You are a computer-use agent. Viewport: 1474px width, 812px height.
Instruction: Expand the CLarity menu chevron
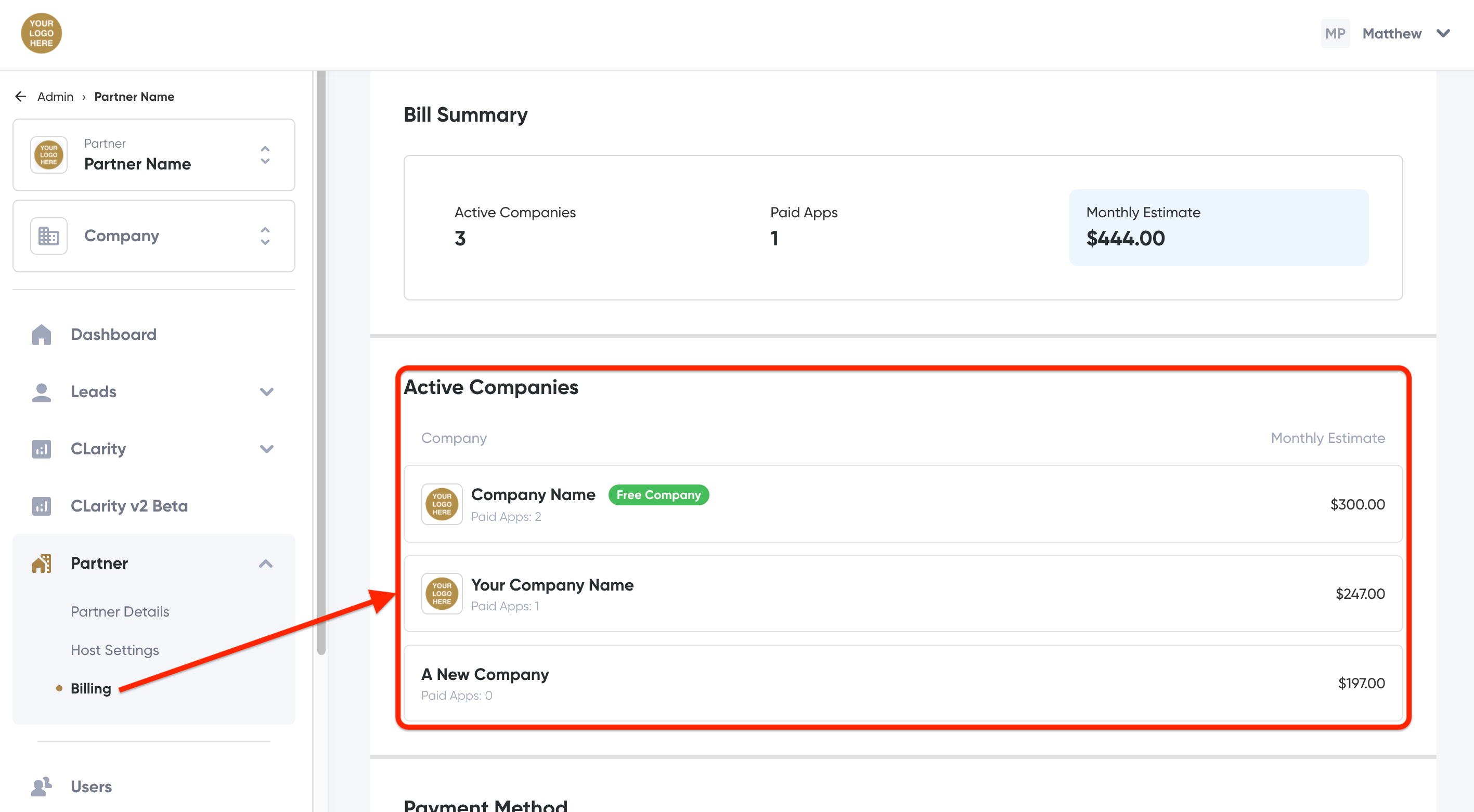click(x=266, y=449)
